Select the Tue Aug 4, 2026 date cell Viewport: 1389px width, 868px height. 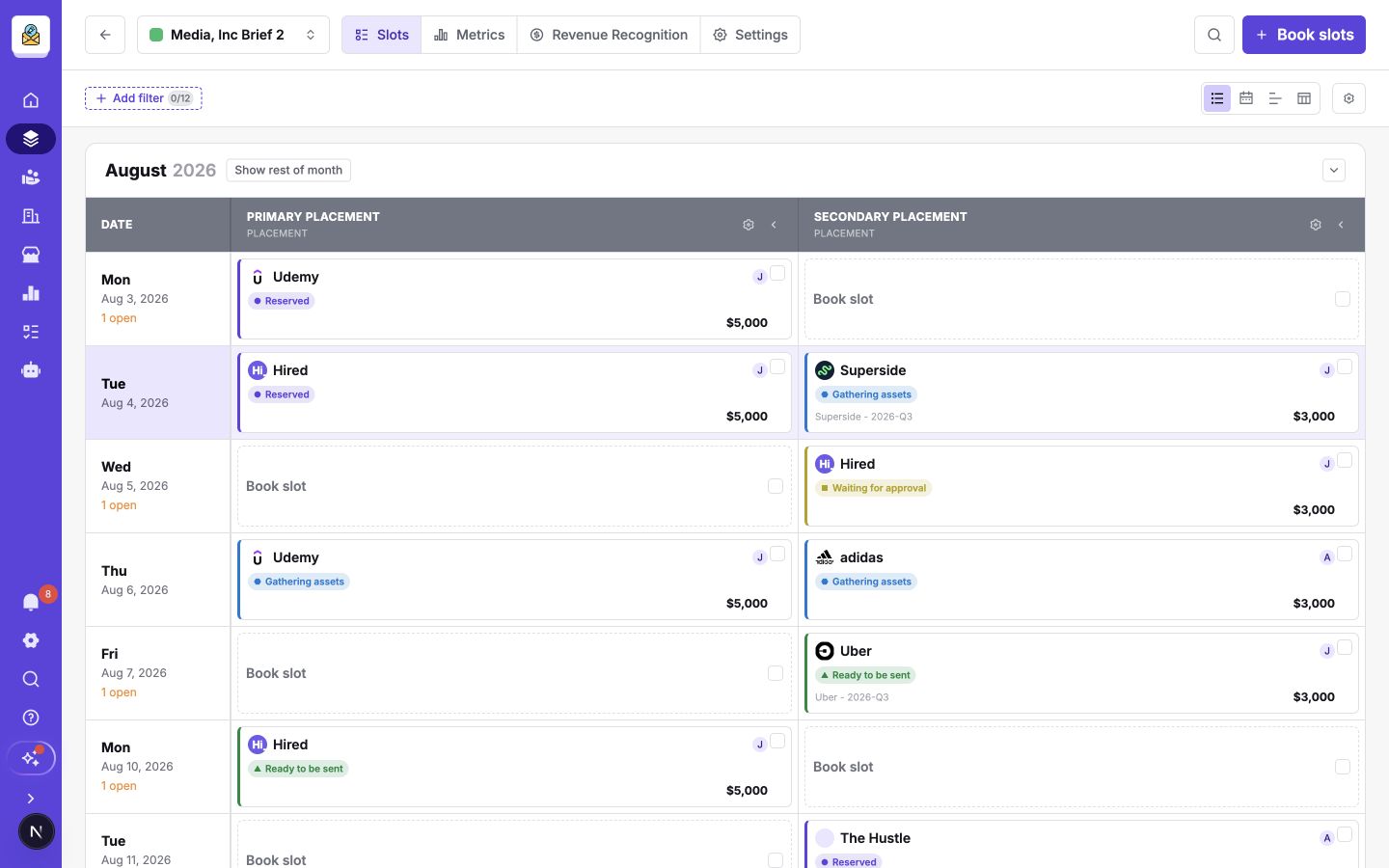[158, 393]
